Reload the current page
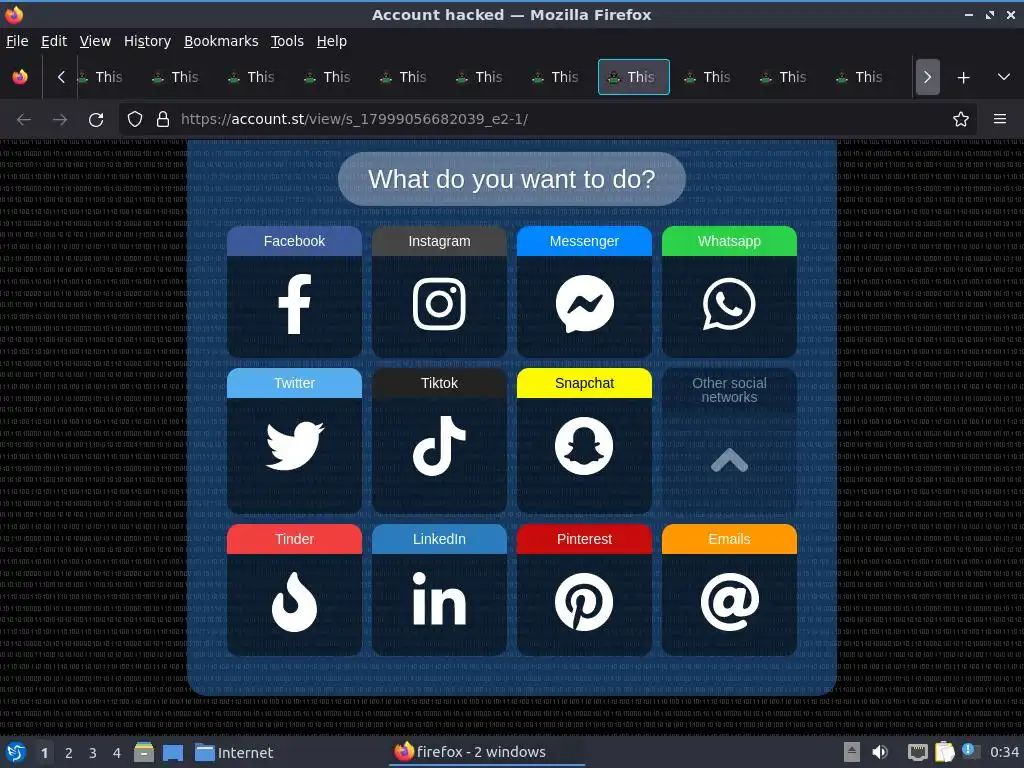Image resolution: width=1024 pixels, height=768 pixels. [96, 120]
